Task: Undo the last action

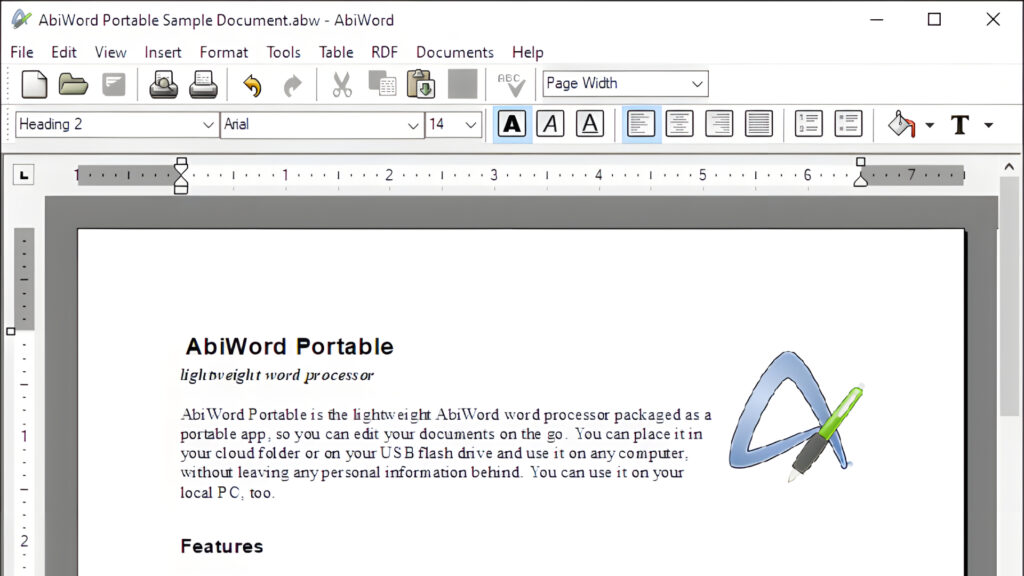Action: 252,85
